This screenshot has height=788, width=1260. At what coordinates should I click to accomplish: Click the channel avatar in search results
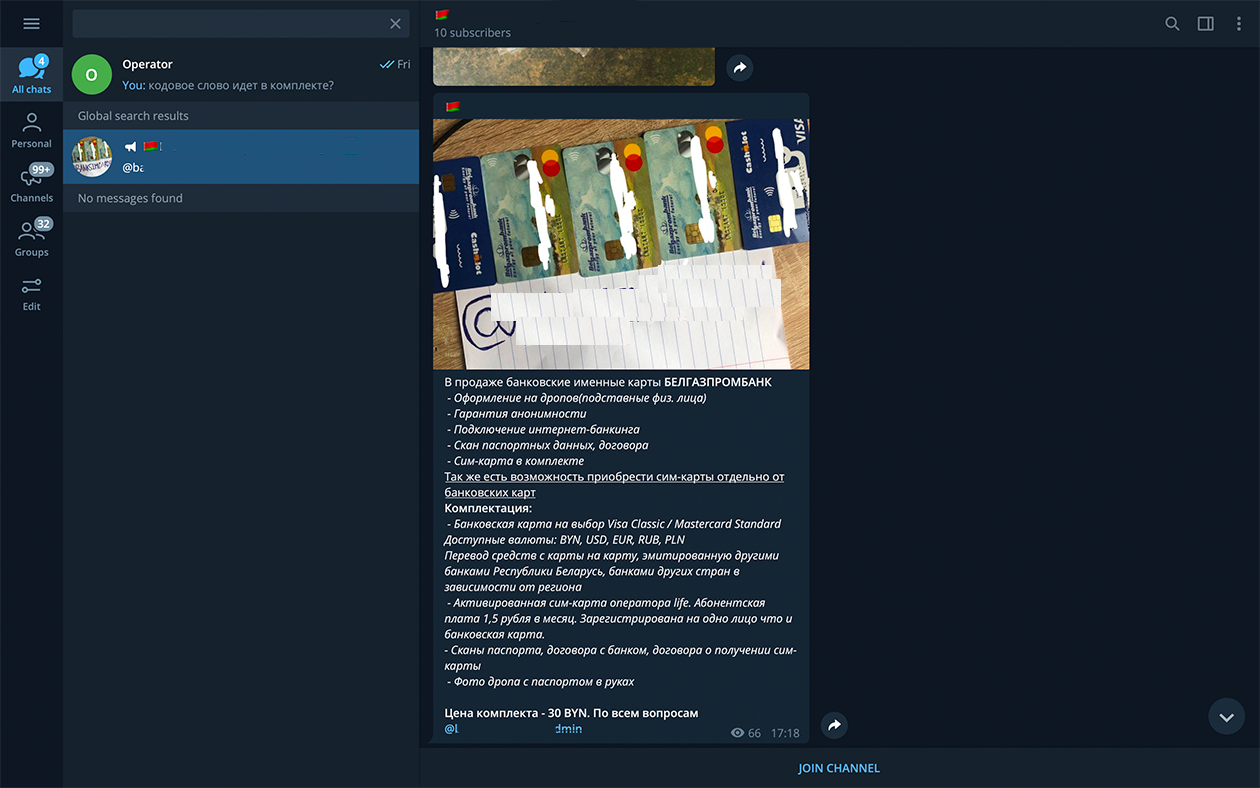click(x=92, y=157)
